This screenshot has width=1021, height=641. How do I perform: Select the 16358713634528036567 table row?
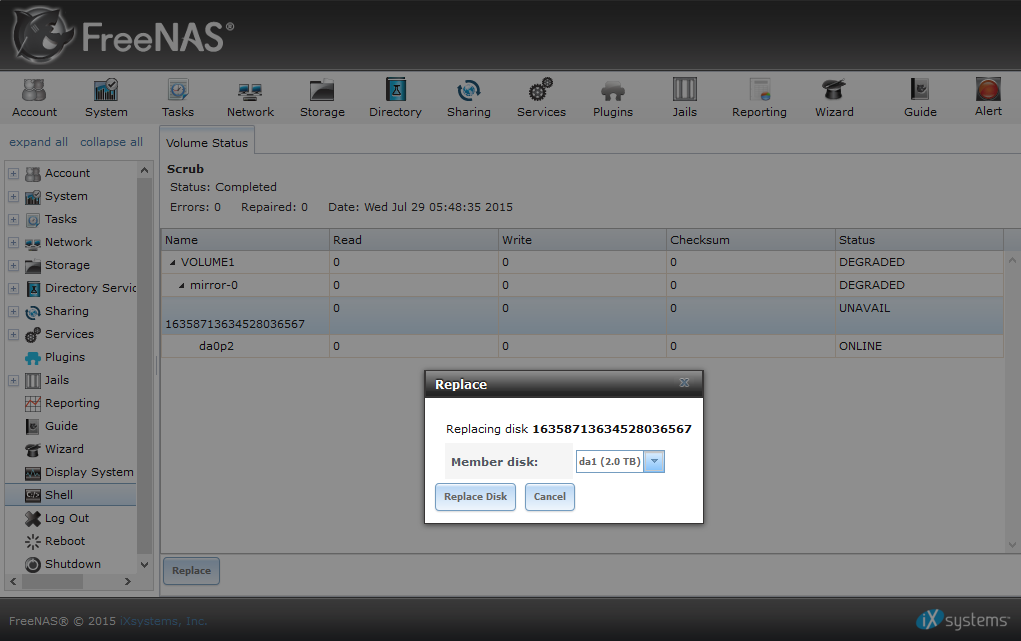pos(582,316)
